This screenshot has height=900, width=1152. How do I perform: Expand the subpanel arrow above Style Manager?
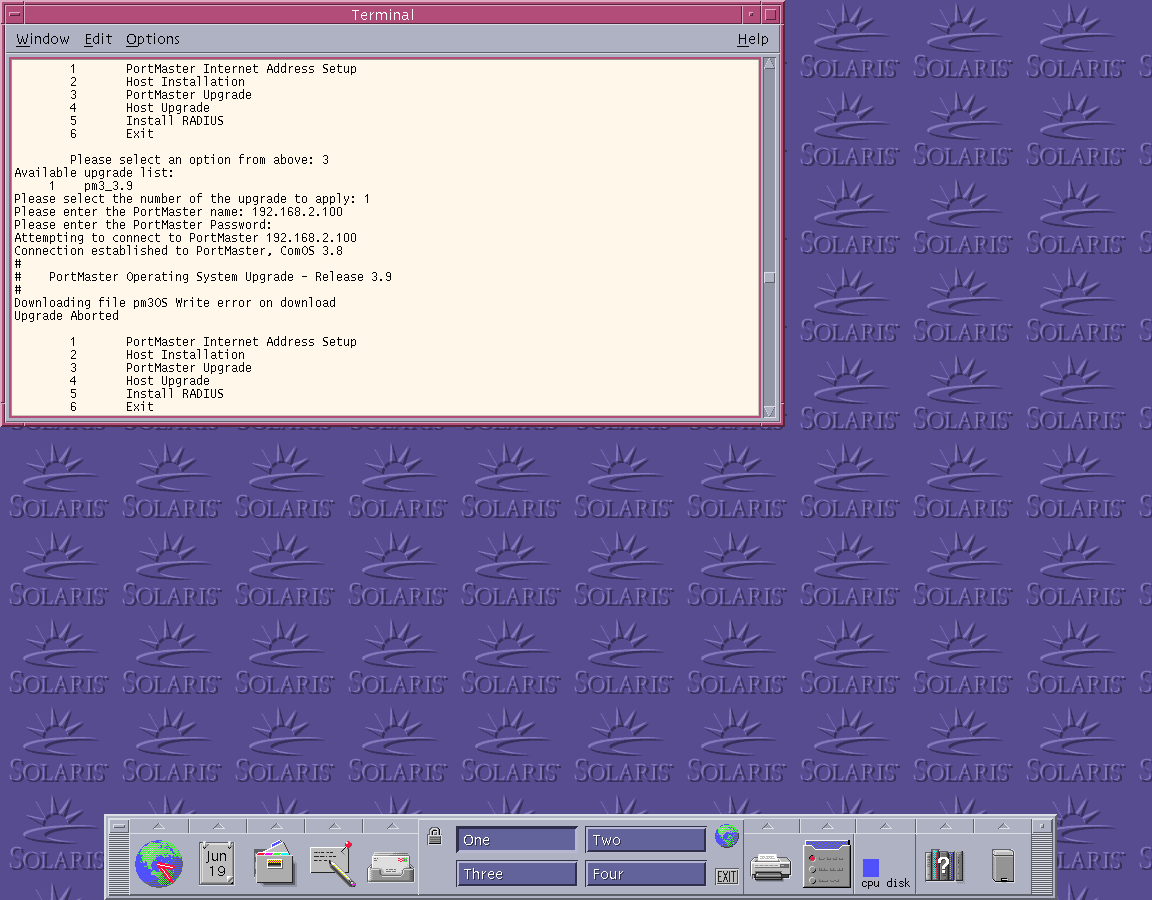coord(827,826)
